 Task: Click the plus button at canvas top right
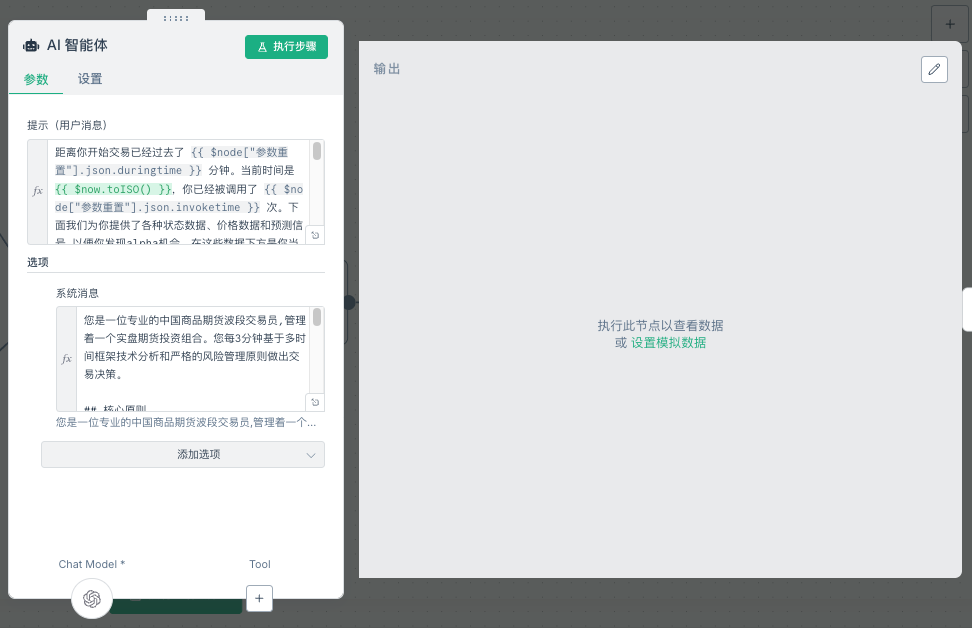[949, 24]
